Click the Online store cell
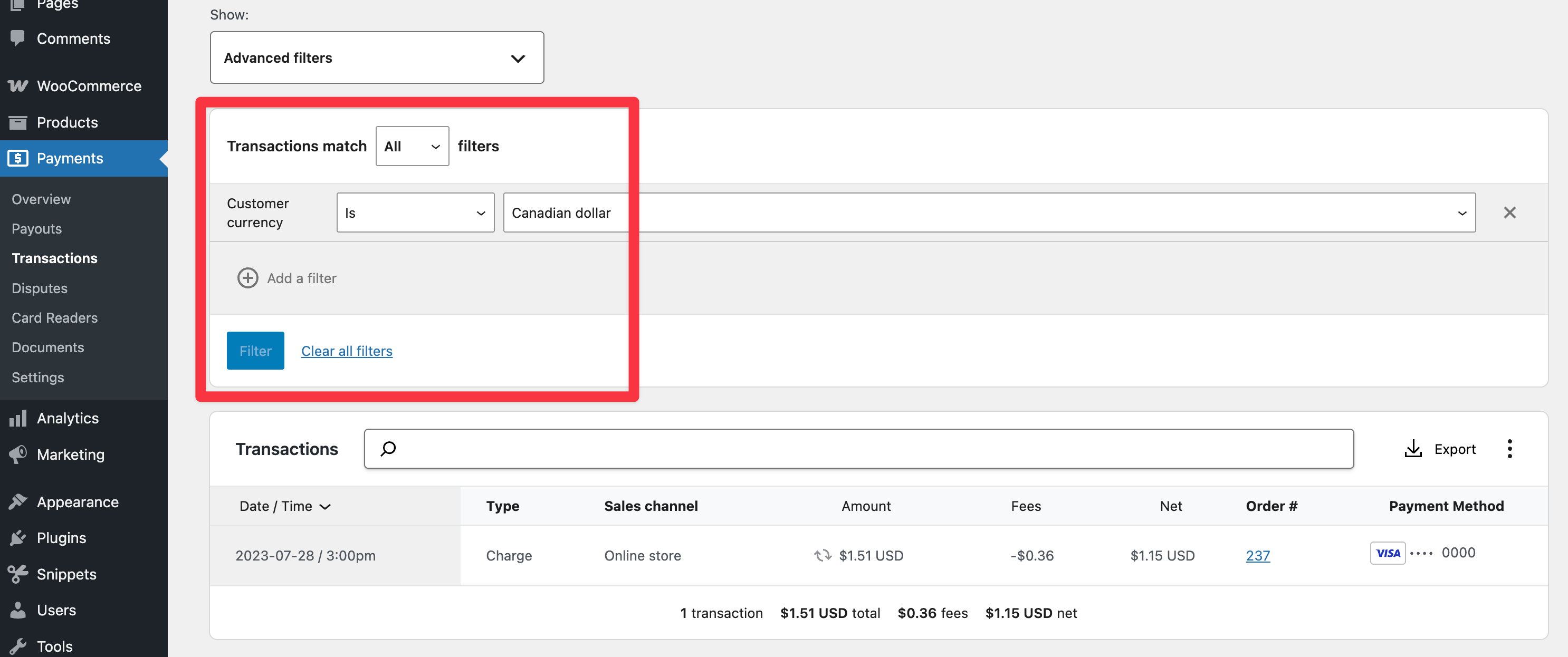The width and height of the screenshot is (1568, 657). [642, 555]
